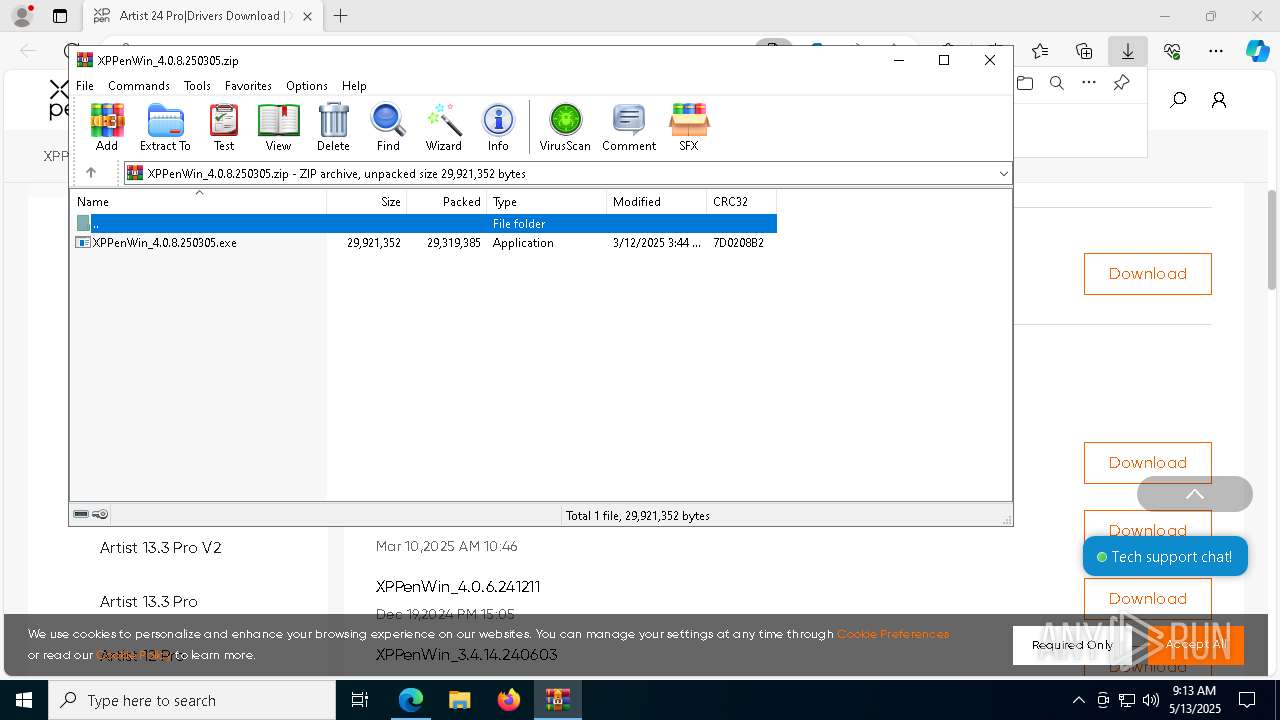The image size is (1280, 720).
Task: Open the Commands menu
Action: point(139,86)
